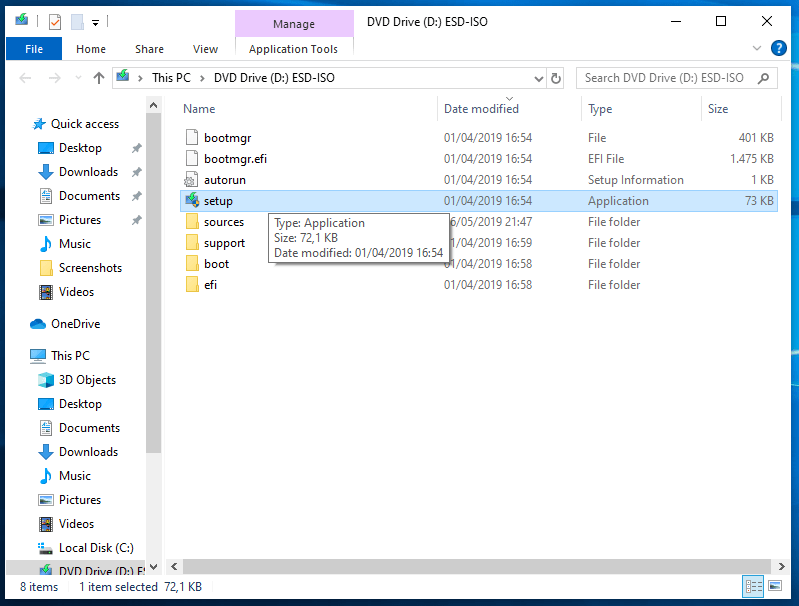Screen dimensions: 799x606
Task: Select the bootmgr.efi file
Action: pos(235,159)
